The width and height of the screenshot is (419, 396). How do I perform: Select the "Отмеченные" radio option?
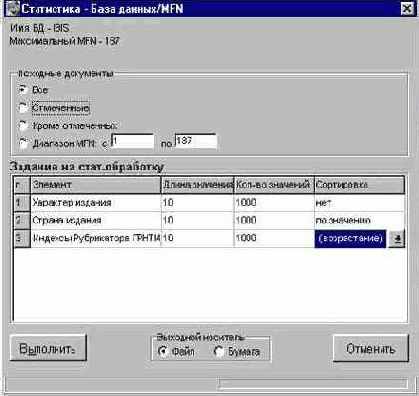23,108
